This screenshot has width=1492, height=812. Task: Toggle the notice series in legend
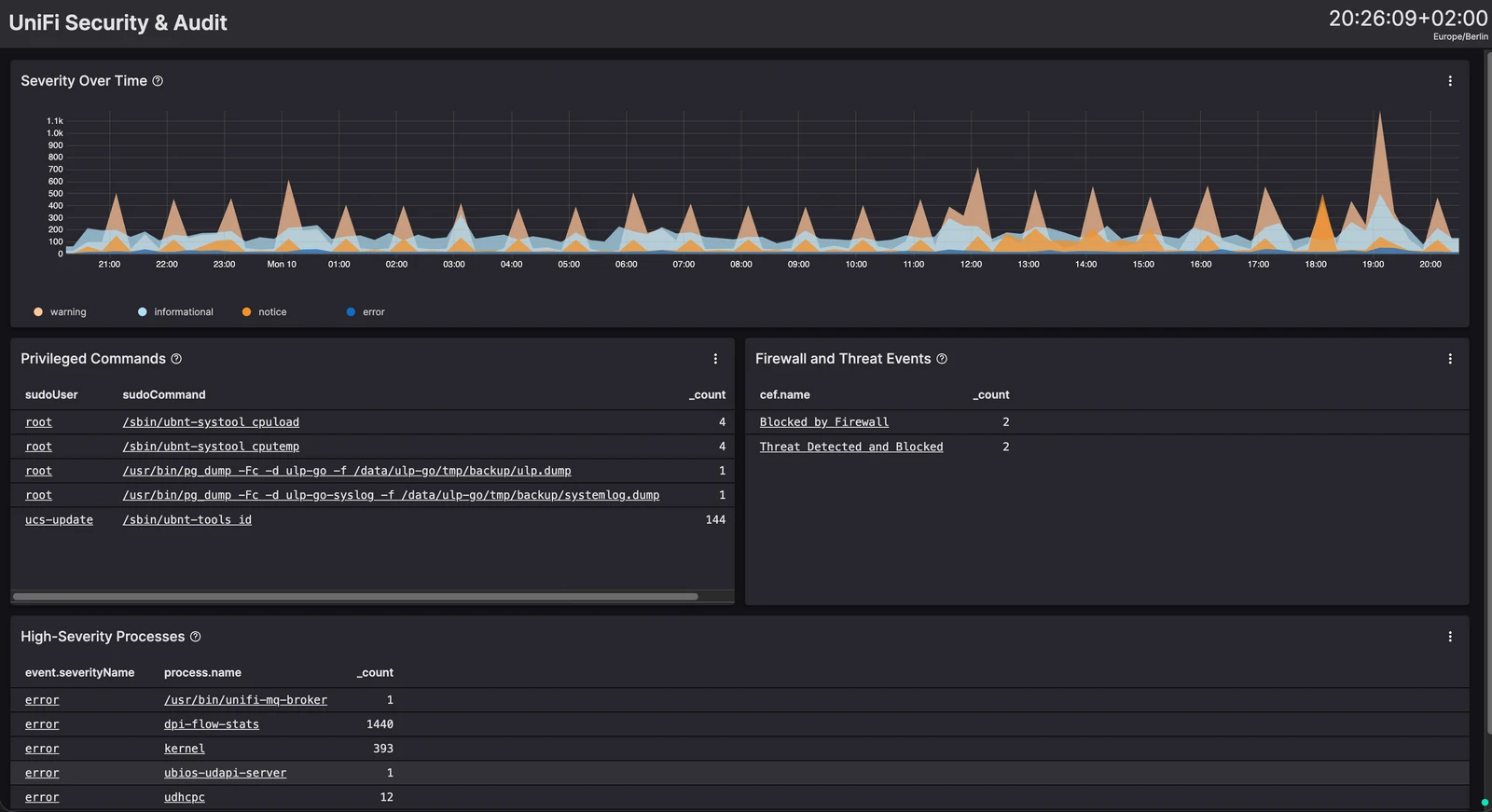264,312
